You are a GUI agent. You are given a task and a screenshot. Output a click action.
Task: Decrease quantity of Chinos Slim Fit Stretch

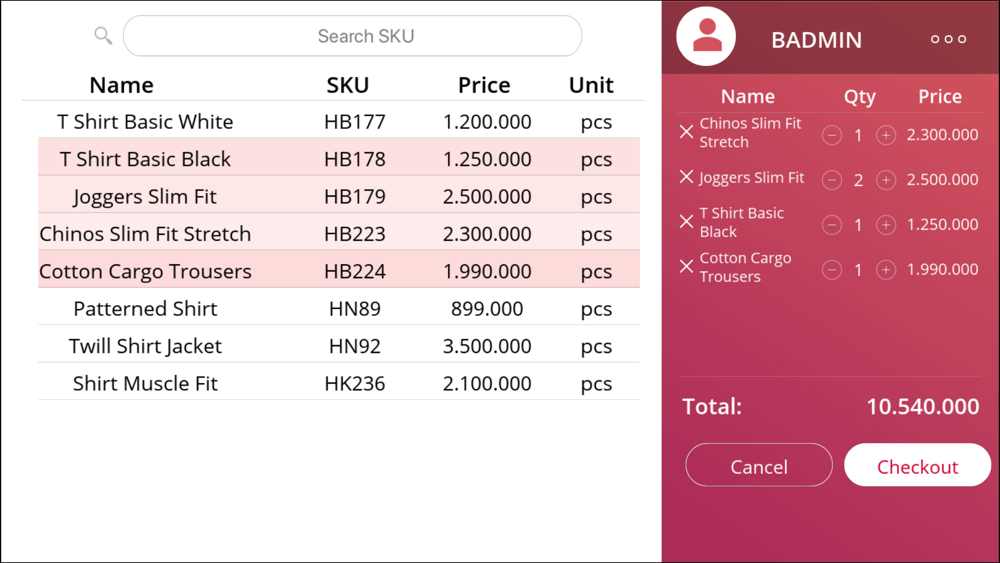point(832,135)
